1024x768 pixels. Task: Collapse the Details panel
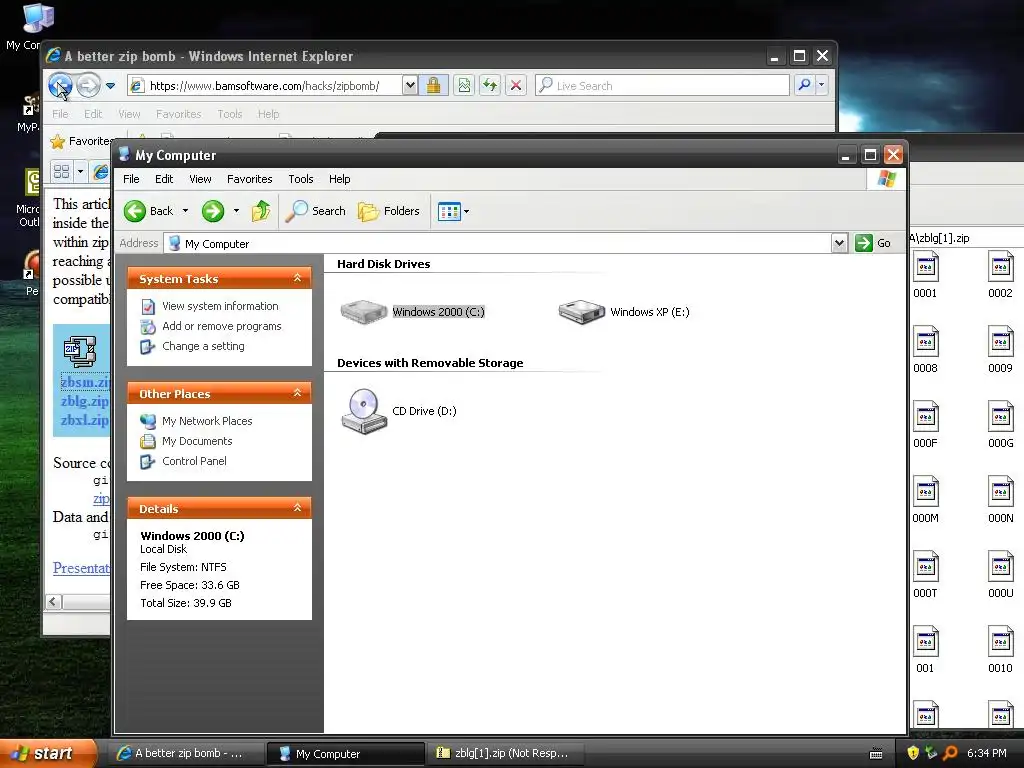coord(297,508)
